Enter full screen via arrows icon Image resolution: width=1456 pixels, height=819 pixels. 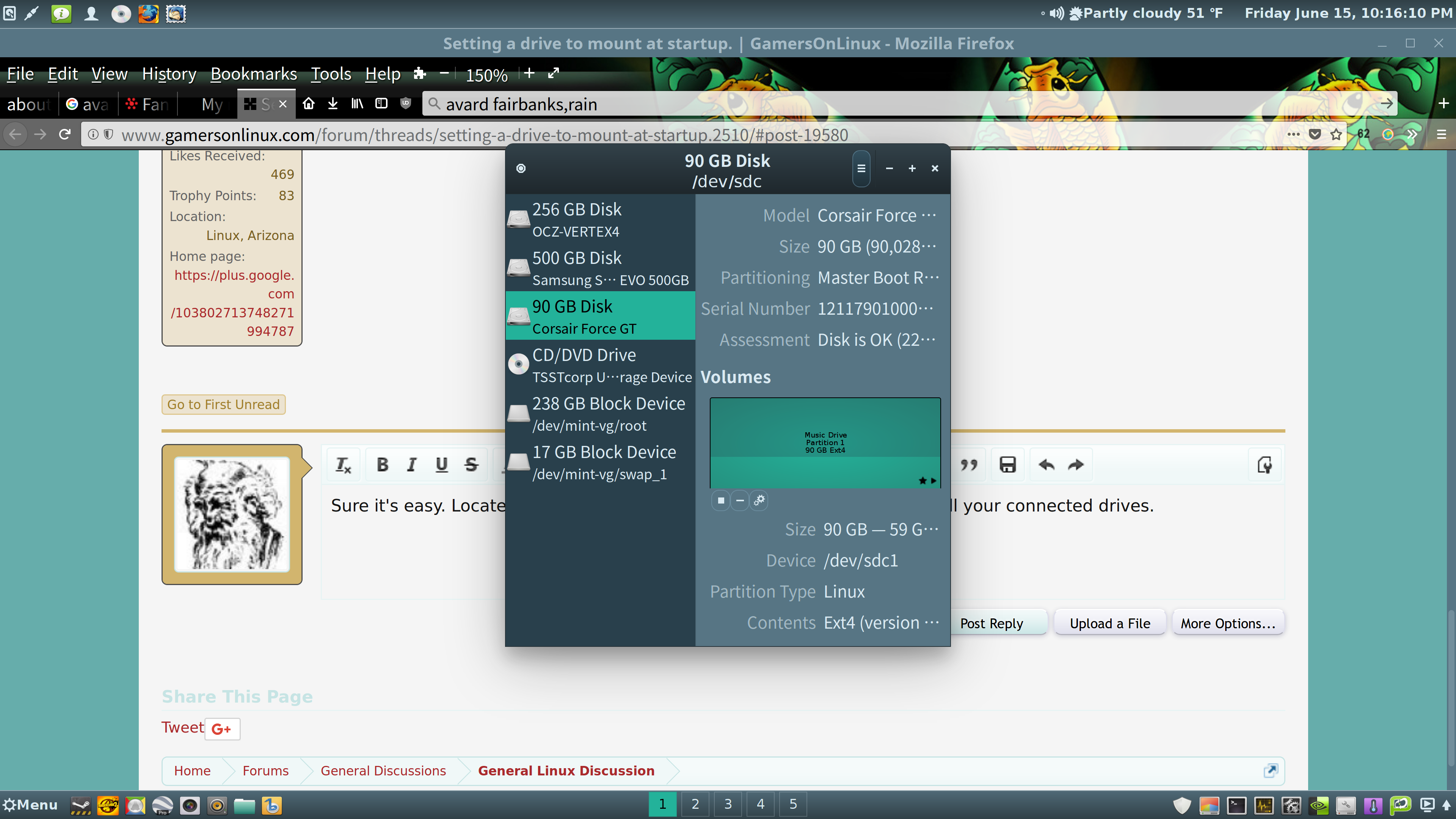554,74
